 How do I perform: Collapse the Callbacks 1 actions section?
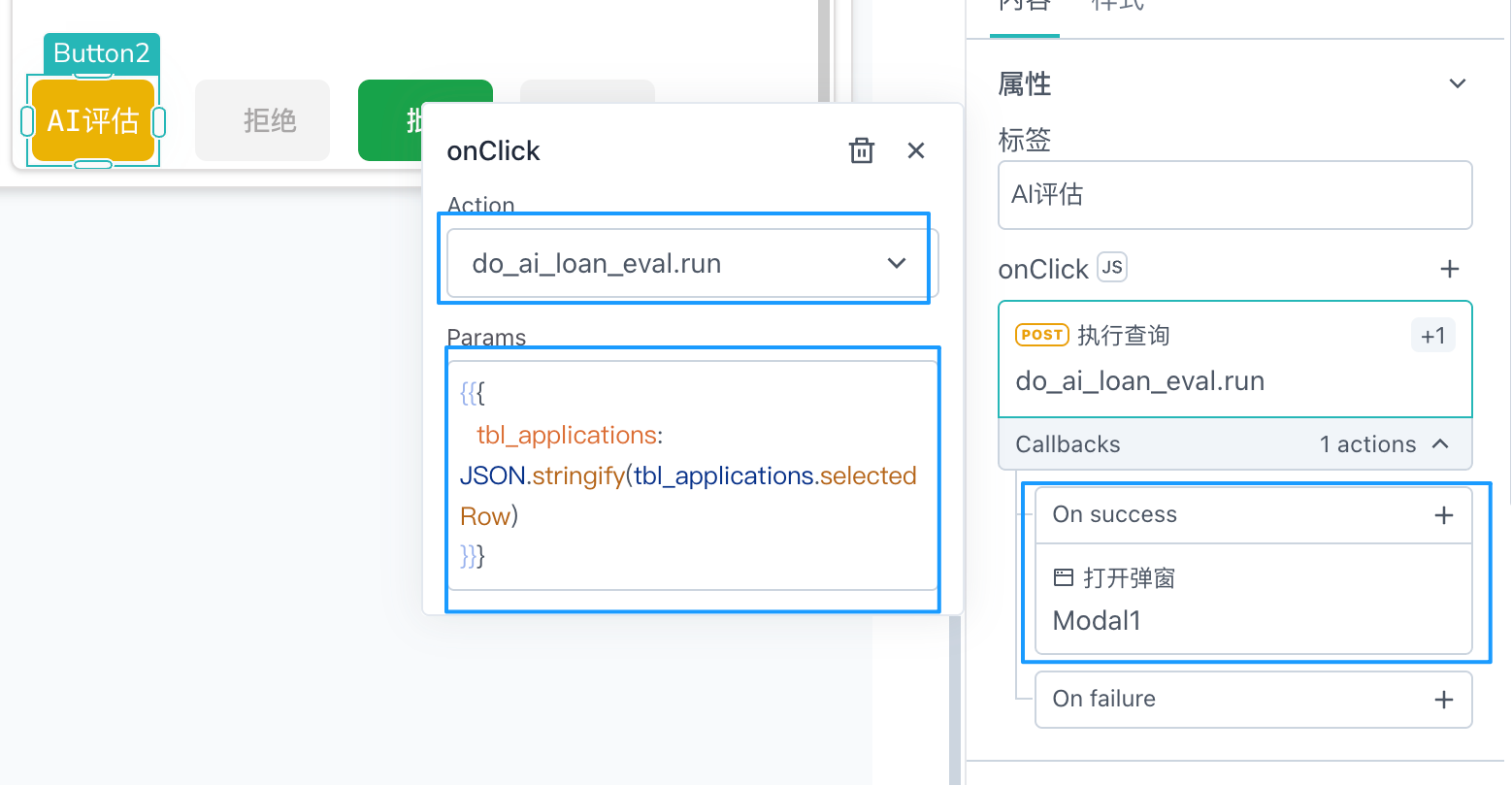[1234, 444]
